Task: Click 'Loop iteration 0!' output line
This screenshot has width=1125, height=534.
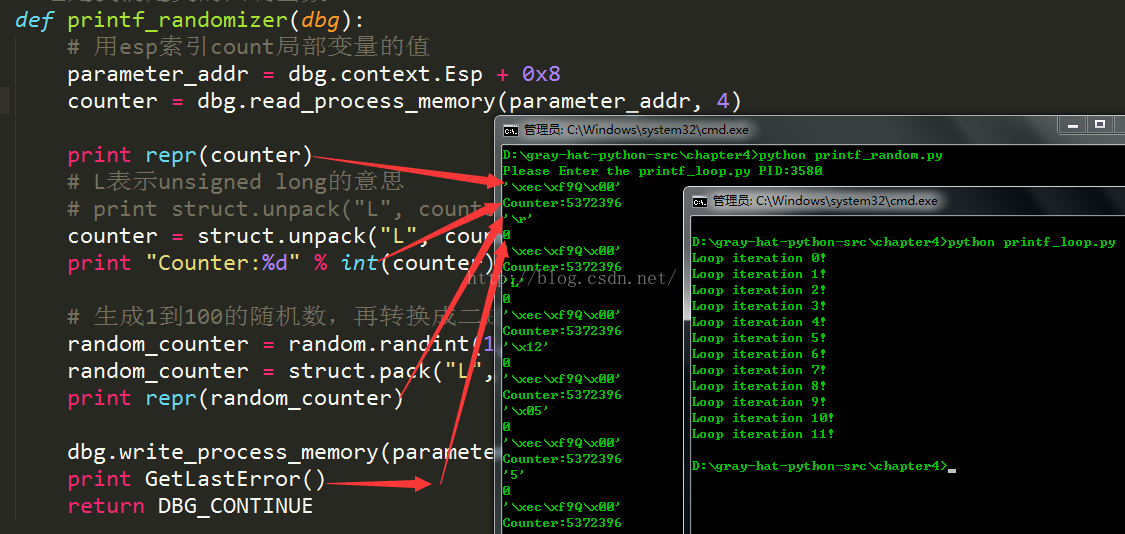Action: (758, 258)
